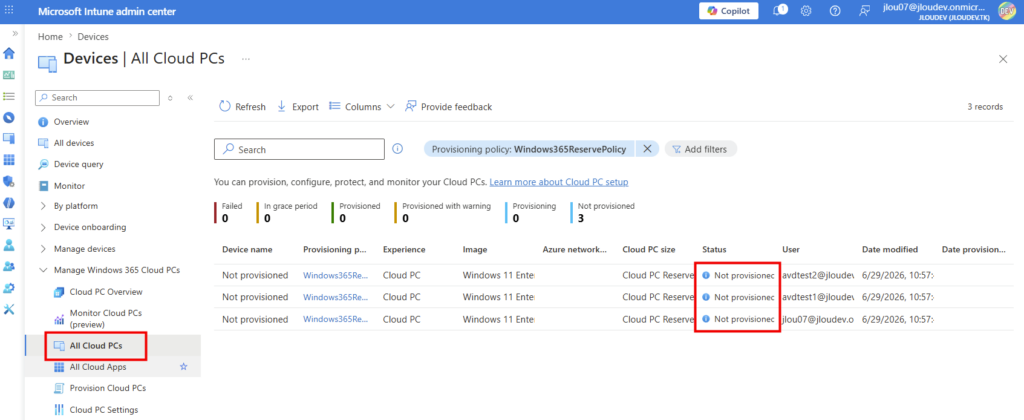Remove the Windows365ReservePolicy filter
The height and width of the screenshot is (420, 1024).
(x=647, y=149)
